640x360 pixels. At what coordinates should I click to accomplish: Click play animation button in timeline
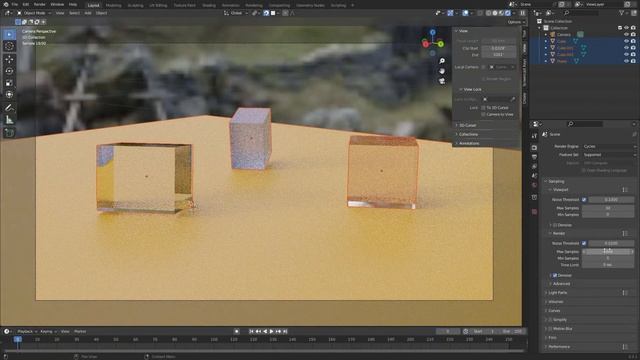pos(272,332)
